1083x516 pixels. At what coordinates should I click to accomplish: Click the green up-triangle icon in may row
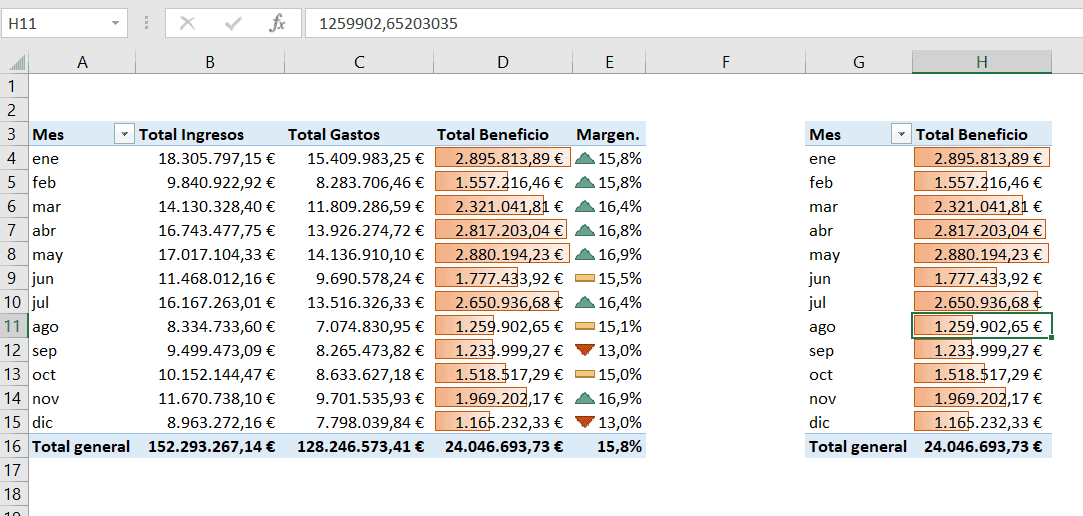[x=584, y=254]
